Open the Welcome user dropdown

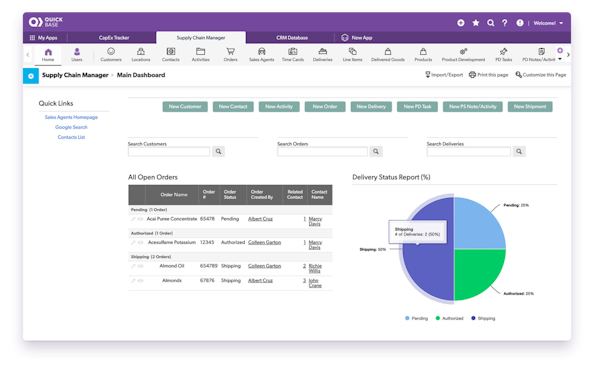click(x=548, y=23)
